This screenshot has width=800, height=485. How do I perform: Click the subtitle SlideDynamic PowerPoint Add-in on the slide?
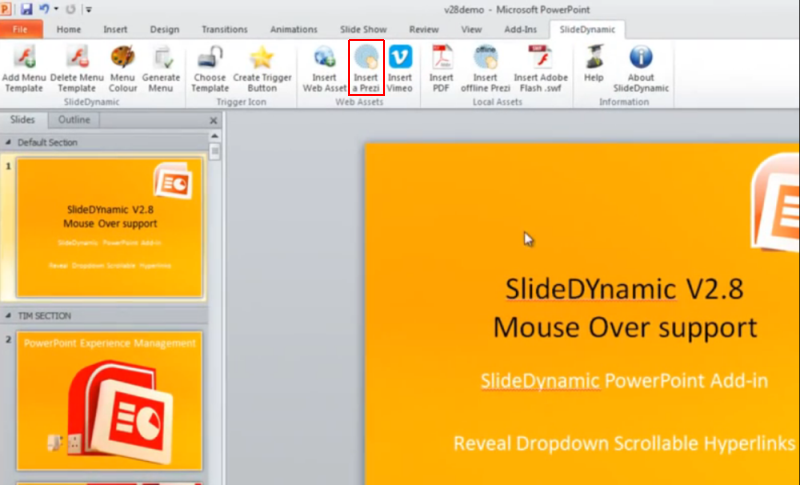[x=624, y=381]
